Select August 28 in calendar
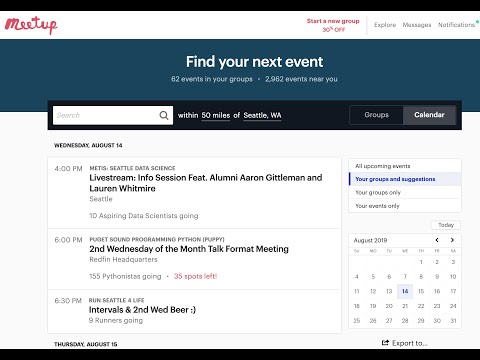Screen dimensions: 480x360 [x=405, y=321]
